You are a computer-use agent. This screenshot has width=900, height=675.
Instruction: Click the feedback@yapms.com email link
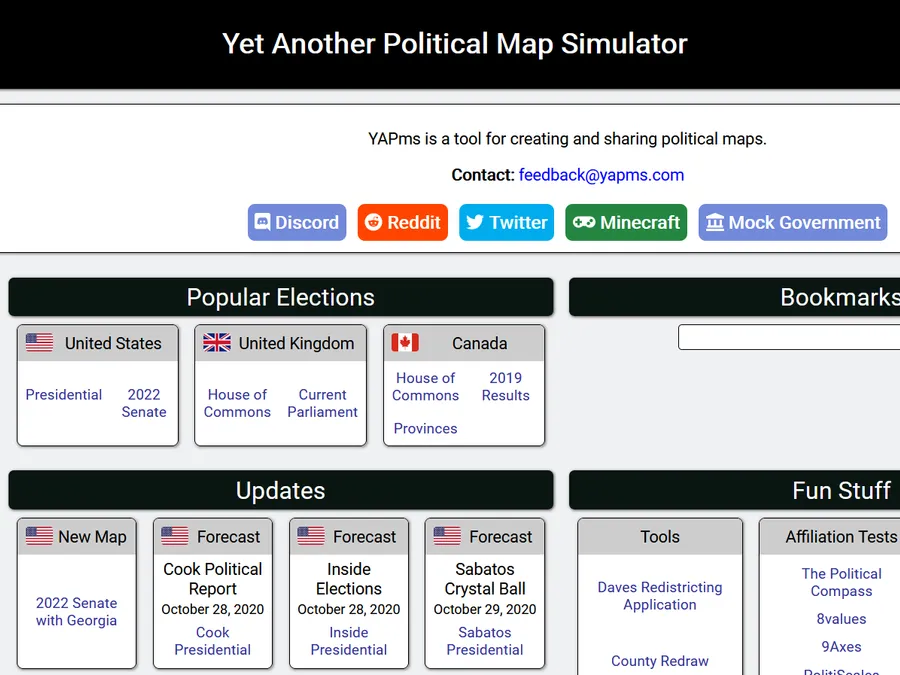601,174
